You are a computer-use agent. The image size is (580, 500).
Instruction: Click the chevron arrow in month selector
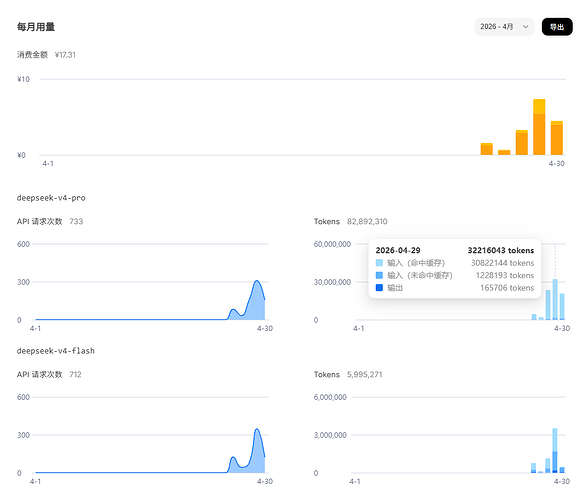click(526, 27)
